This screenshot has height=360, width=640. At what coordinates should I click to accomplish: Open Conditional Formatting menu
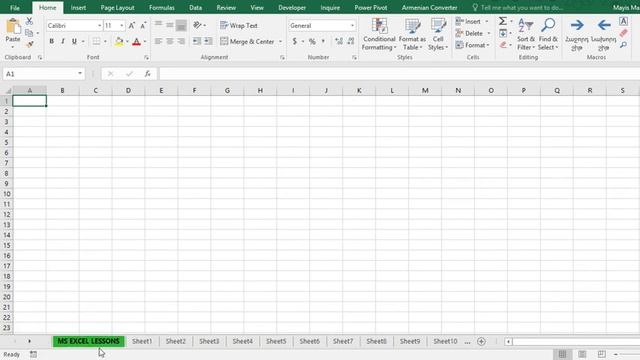pyautogui.click(x=379, y=34)
